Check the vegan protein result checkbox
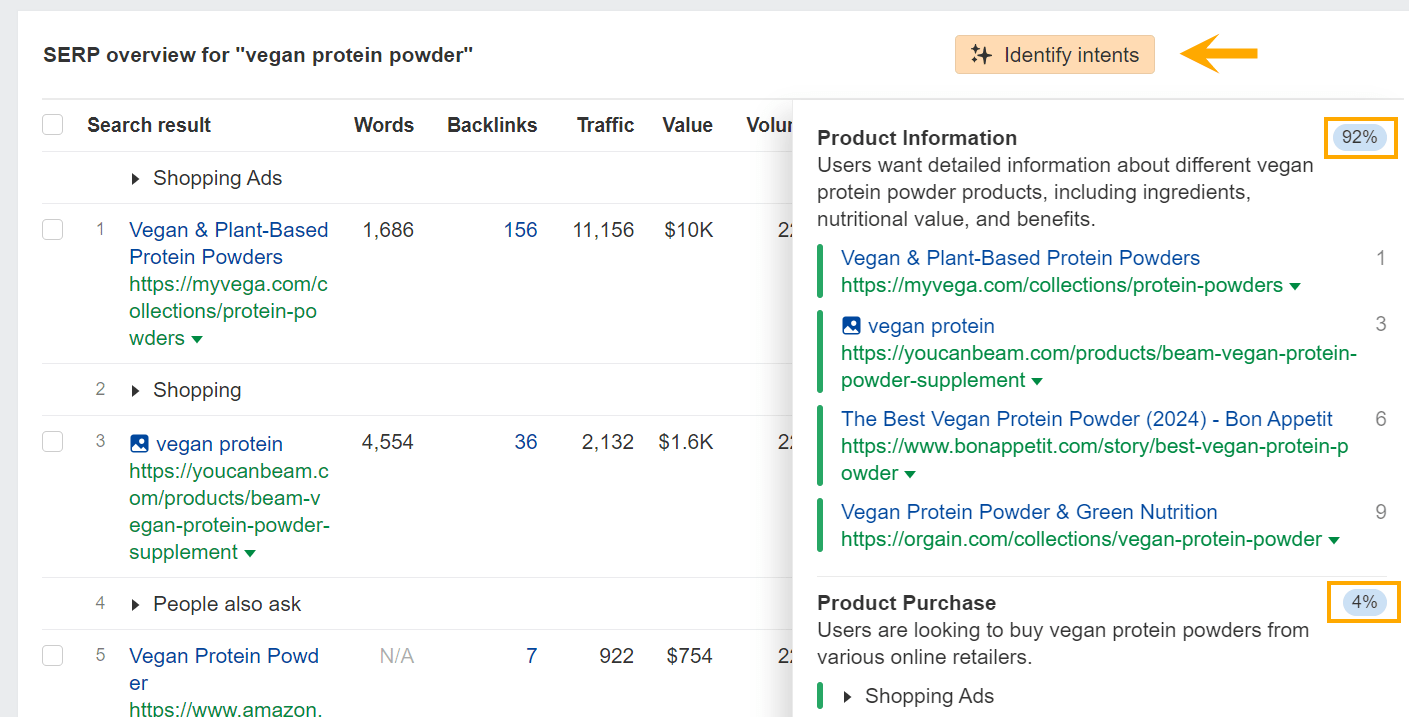Image resolution: width=1409 pixels, height=717 pixels. pos(52,441)
